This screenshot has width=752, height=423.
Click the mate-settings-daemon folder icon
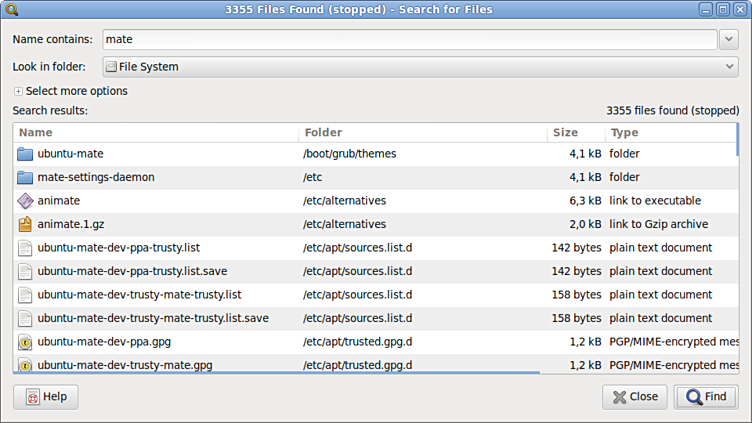coord(25,177)
